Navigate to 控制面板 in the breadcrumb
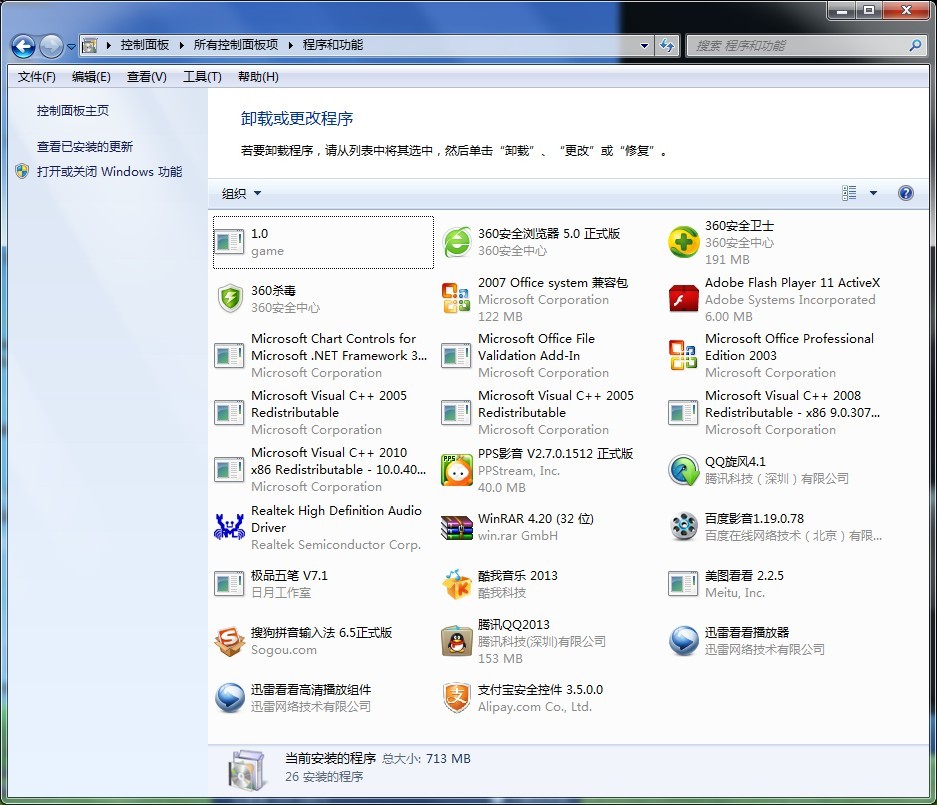 click(145, 45)
